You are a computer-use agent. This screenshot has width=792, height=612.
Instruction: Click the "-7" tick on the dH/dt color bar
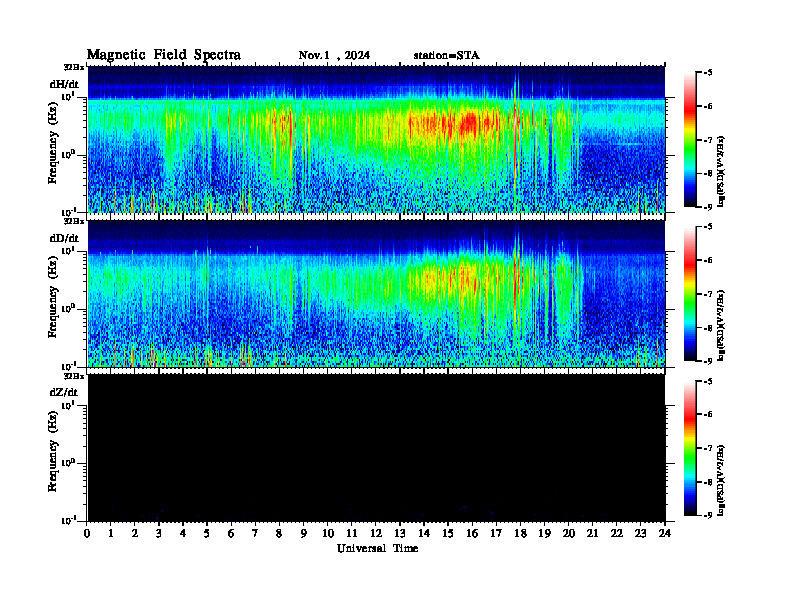pyautogui.click(x=708, y=140)
